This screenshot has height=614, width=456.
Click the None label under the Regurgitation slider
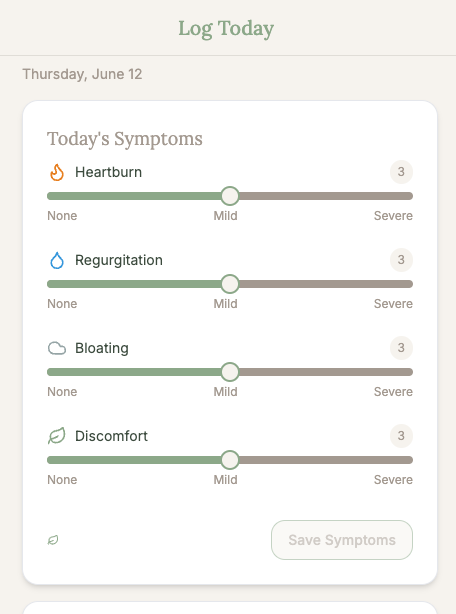[x=62, y=304]
